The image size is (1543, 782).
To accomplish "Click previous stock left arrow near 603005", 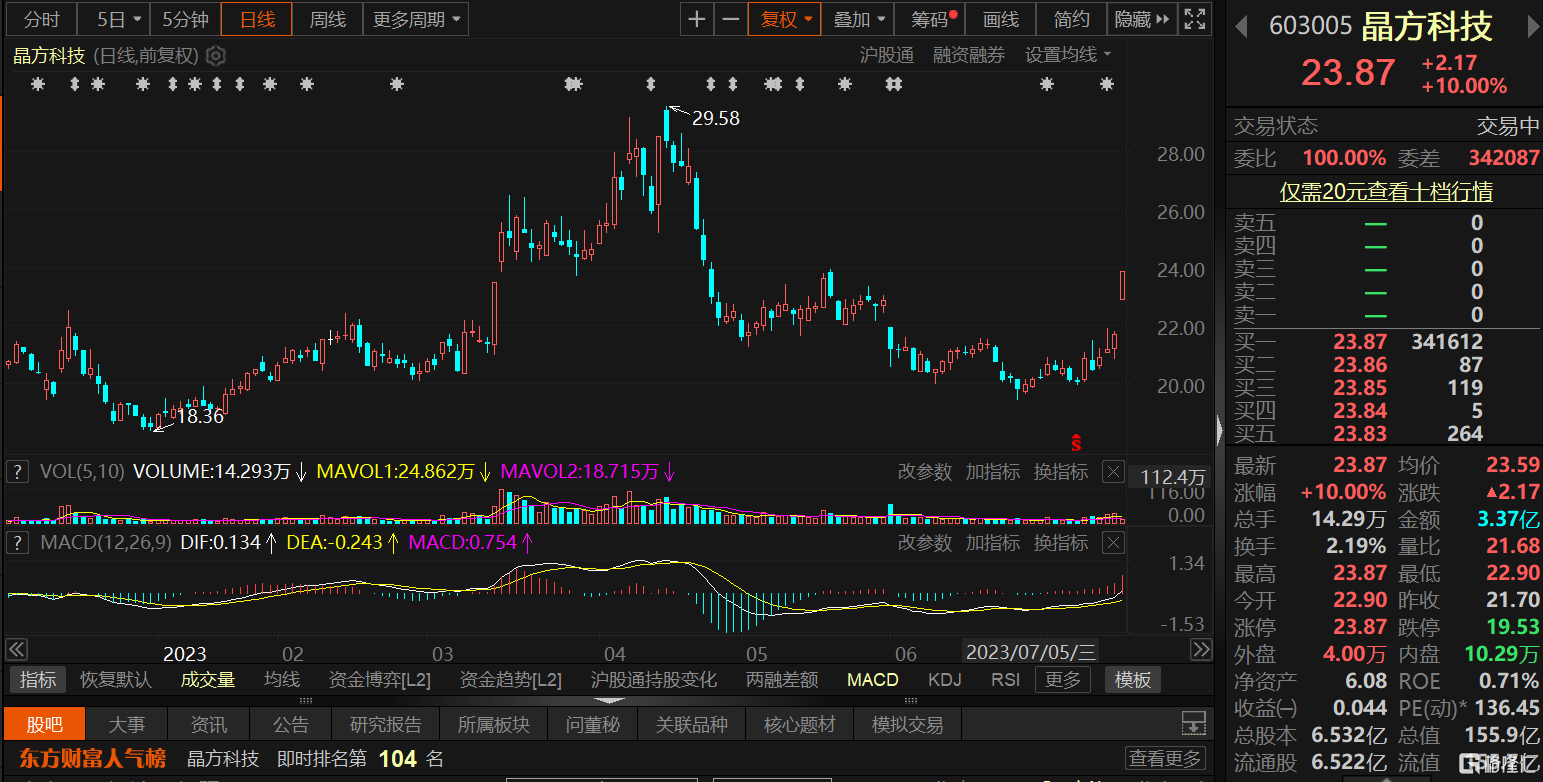I will tap(1243, 27).
